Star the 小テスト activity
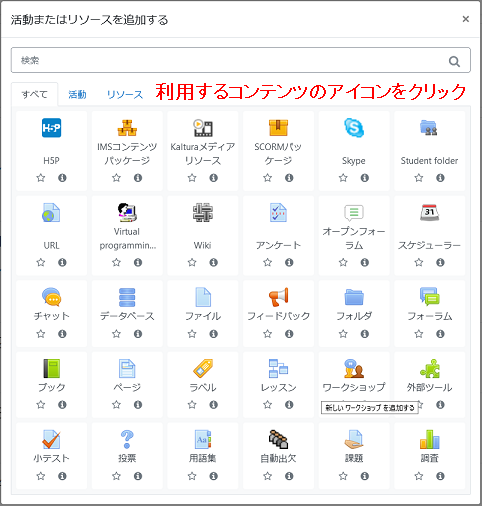The image size is (482, 506). pos(41,476)
